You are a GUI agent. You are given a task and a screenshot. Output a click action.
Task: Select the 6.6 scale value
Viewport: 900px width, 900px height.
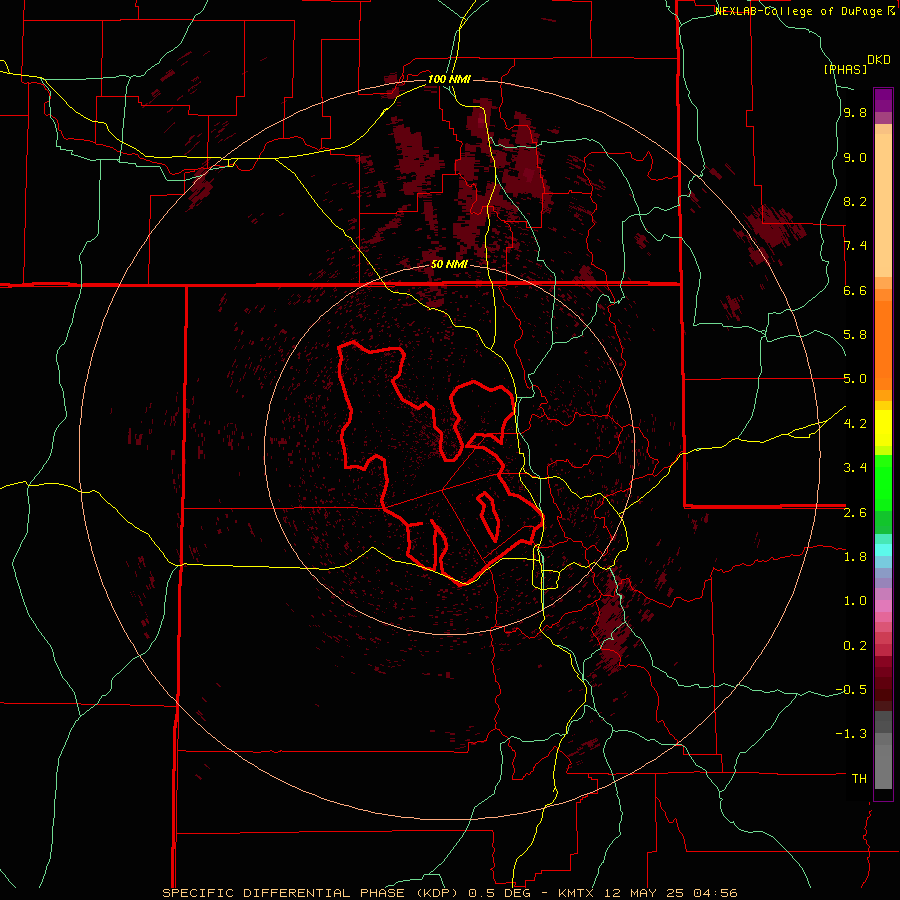pyautogui.click(x=855, y=291)
